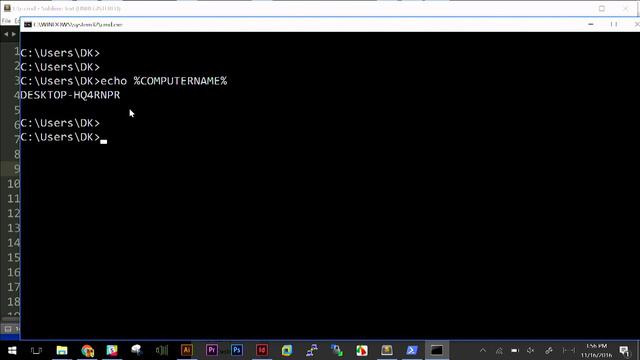Open the taskbar clock and calendar
Viewport: 640px width, 360px height.
point(596,350)
